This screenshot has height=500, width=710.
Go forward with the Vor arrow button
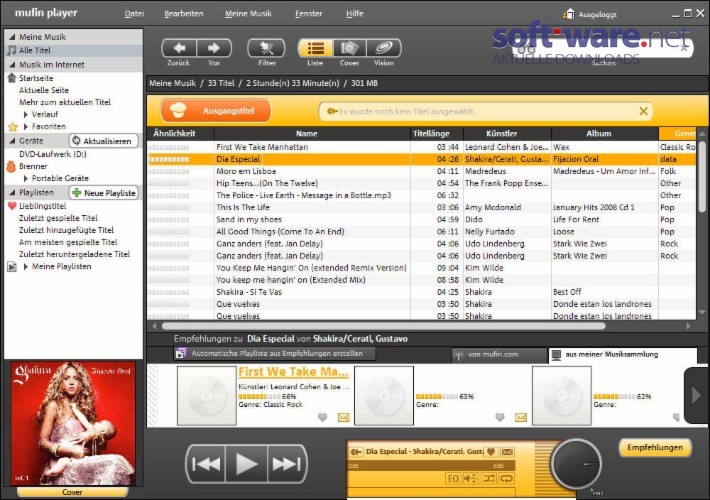coord(214,48)
